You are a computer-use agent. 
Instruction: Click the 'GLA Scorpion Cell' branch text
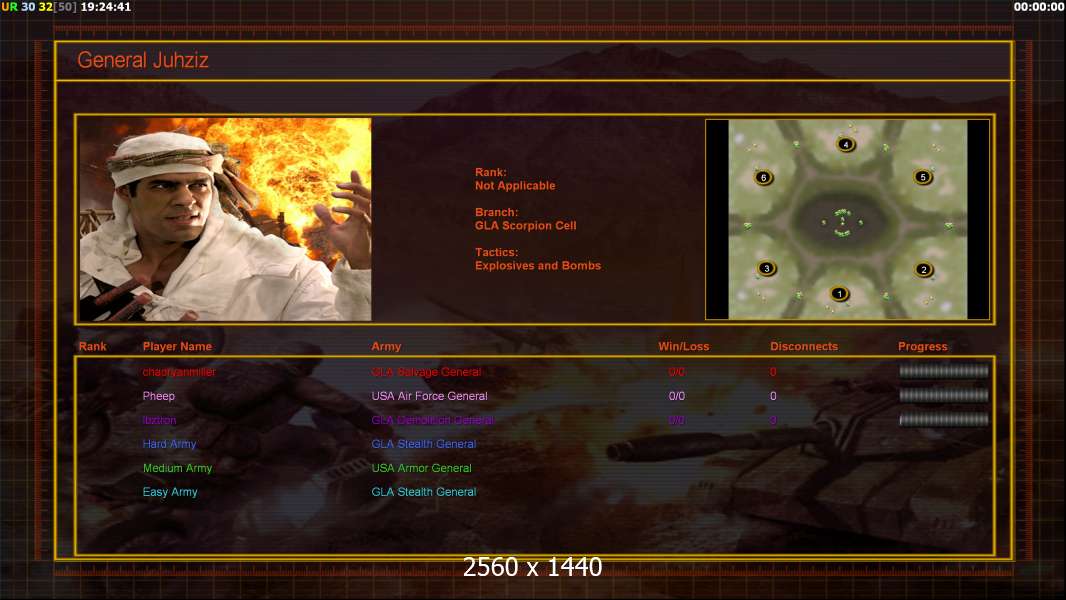tap(526, 226)
